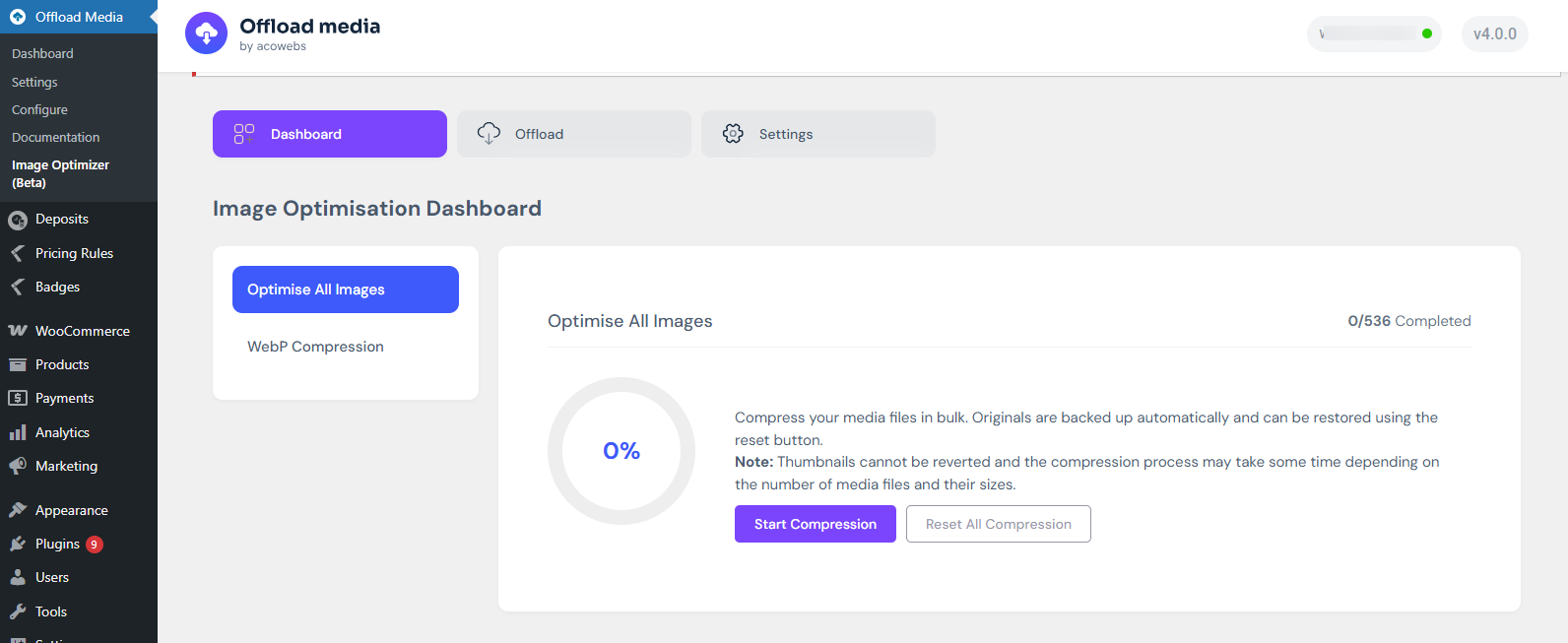Click the Pricing Rules sidebar icon
The height and width of the screenshot is (643, 1568).
18,253
